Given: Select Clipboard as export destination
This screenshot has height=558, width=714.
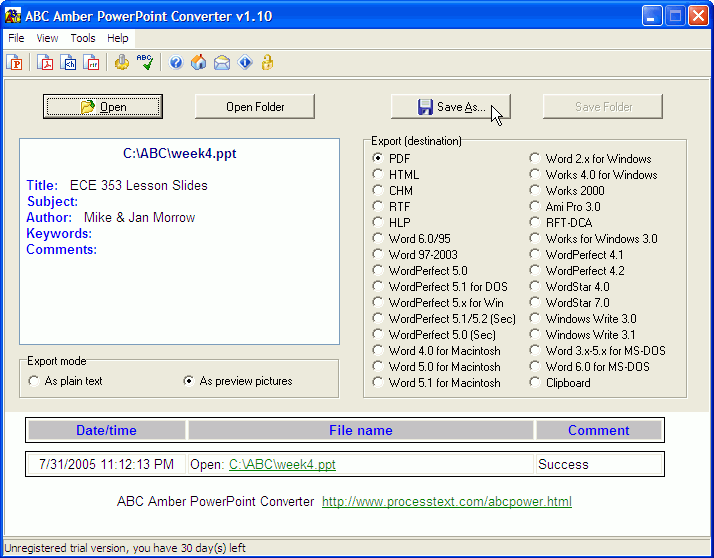Looking at the screenshot, I should pyautogui.click(x=536, y=383).
